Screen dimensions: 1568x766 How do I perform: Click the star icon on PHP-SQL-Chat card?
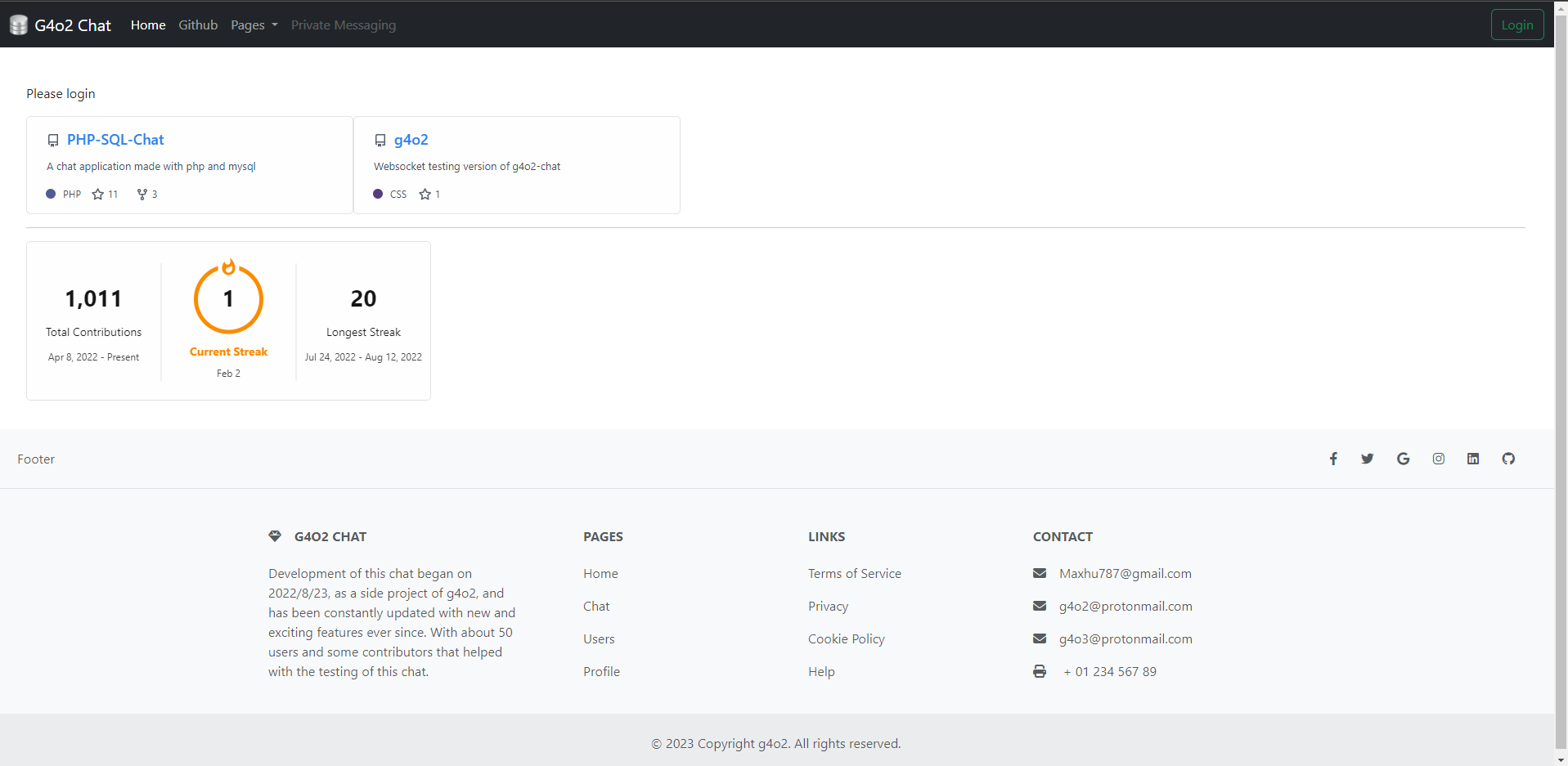point(98,195)
